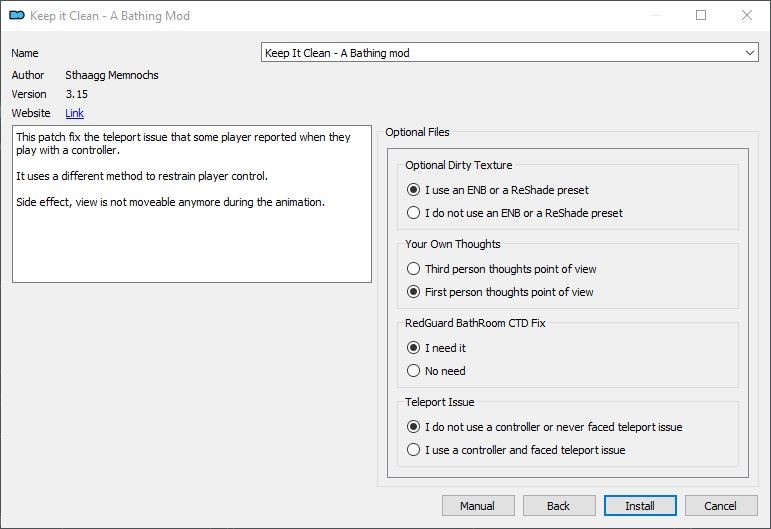Cancel the mod installation
This screenshot has width=771, height=529.
tap(721, 506)
